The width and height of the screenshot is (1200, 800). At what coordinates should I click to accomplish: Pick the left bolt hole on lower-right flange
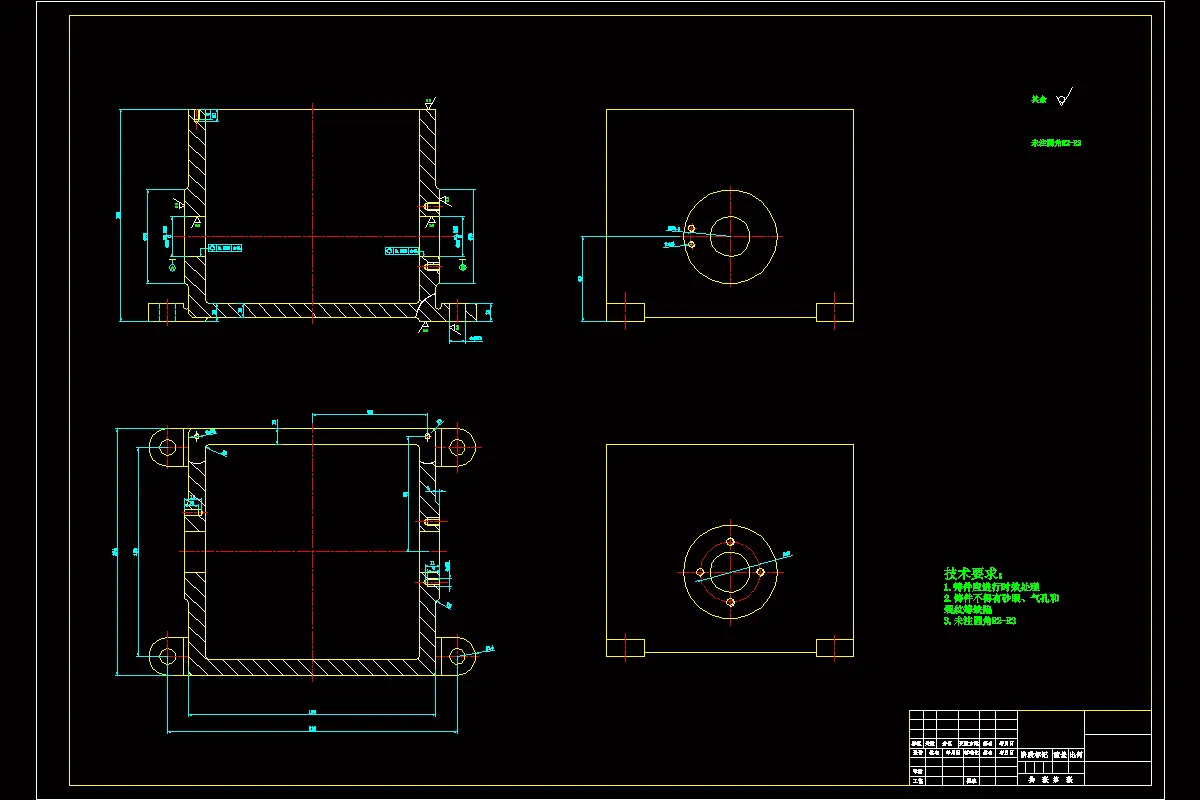(700, 572)
